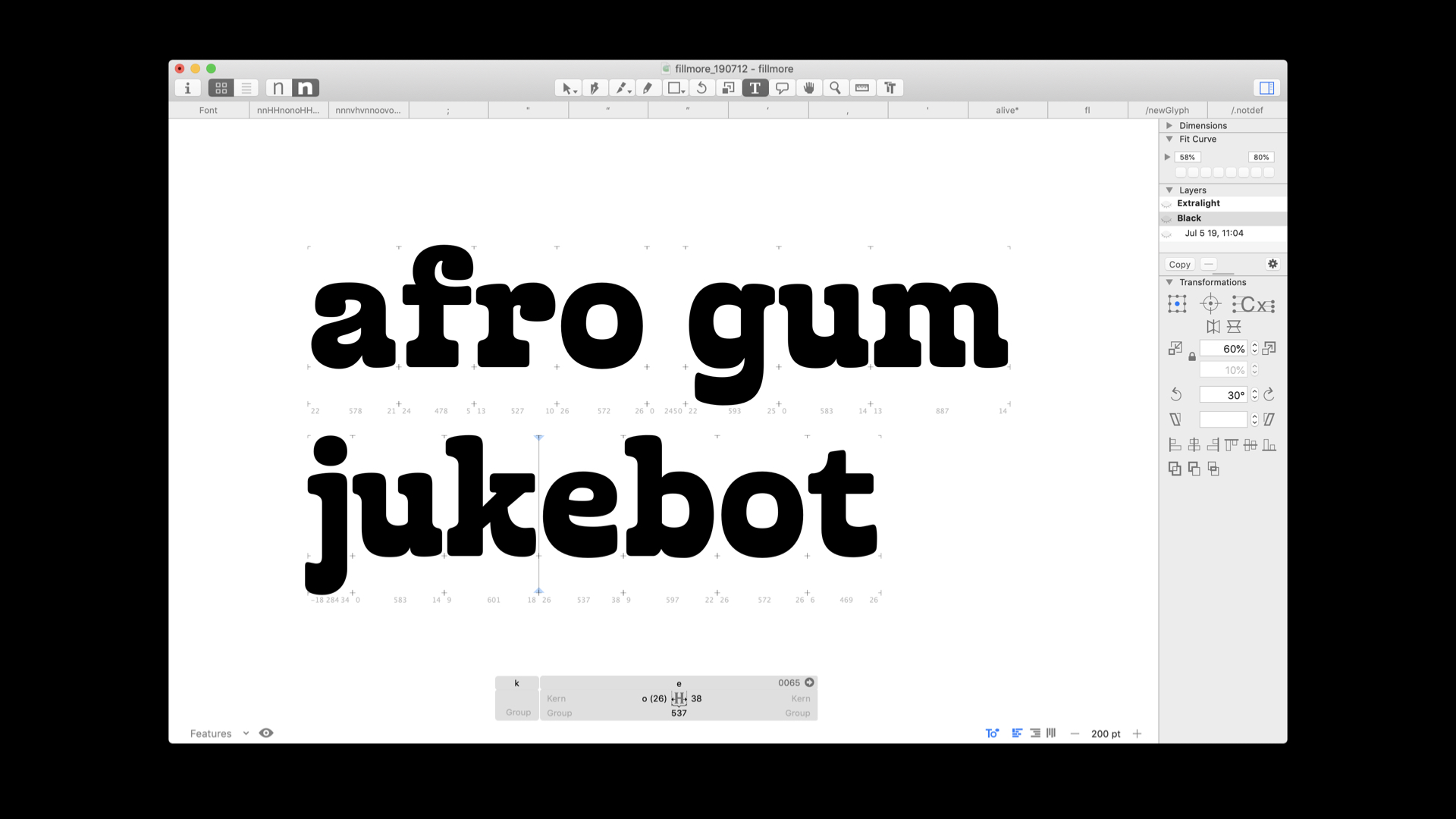This screenshot has height=819, width=1456.
Task: Rotate selection clockwise
Action: coord(1269,394)
